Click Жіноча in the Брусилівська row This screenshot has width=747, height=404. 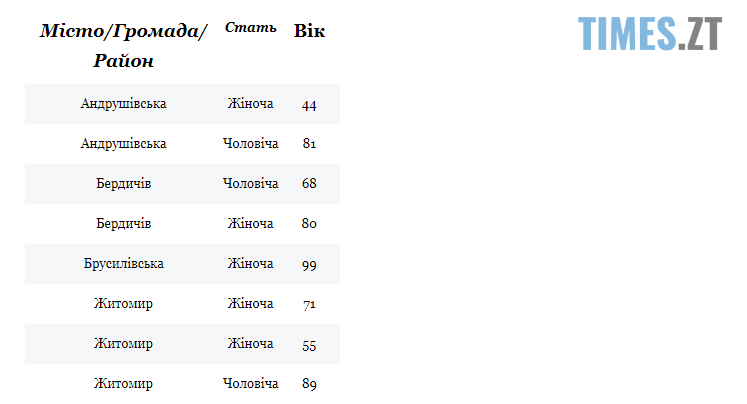tap(250, 264)
